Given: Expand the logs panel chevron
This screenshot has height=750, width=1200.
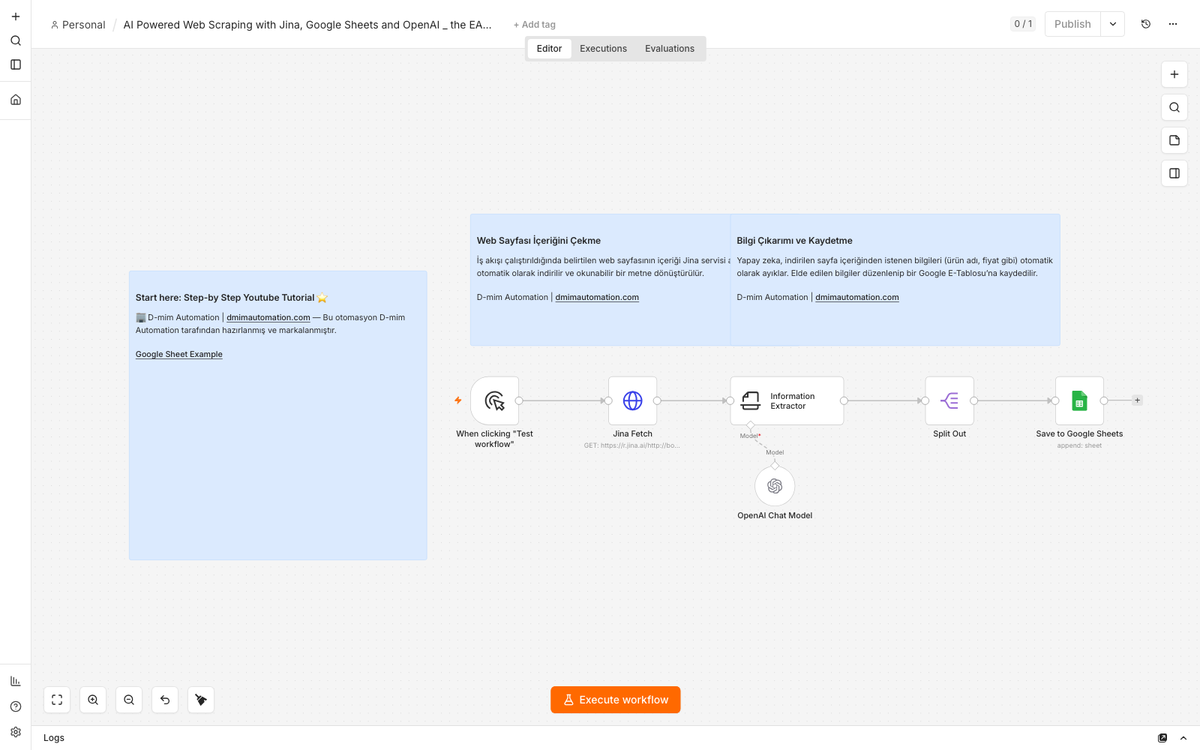Looking at the screenshot, I should coord(1184,738).
